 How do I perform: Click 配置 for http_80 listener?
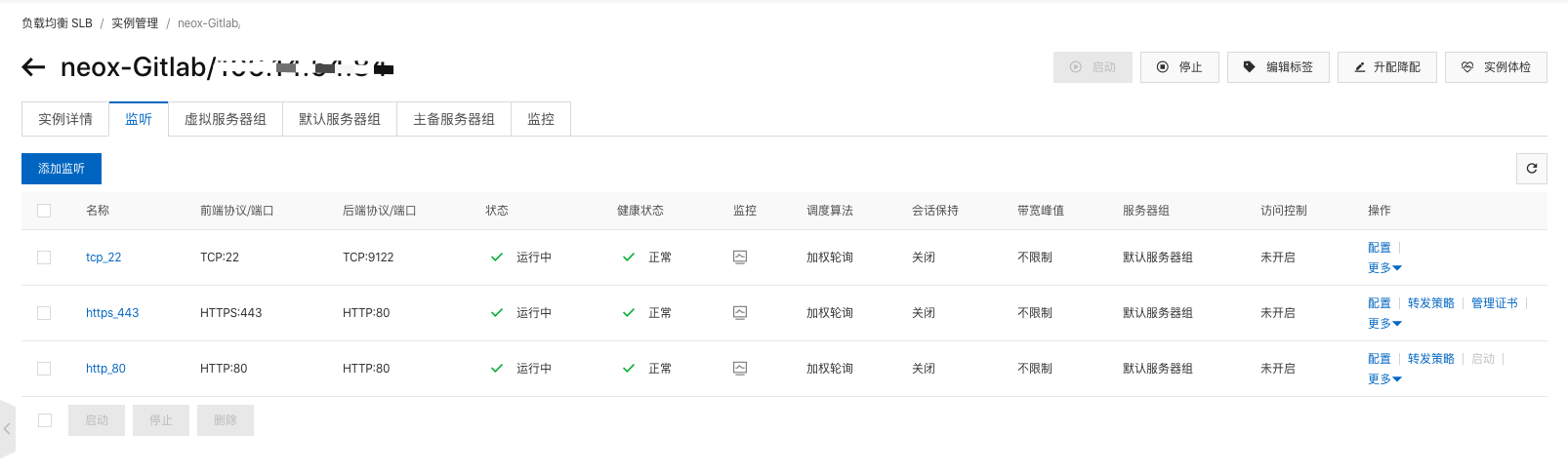tap(1380, 359)
